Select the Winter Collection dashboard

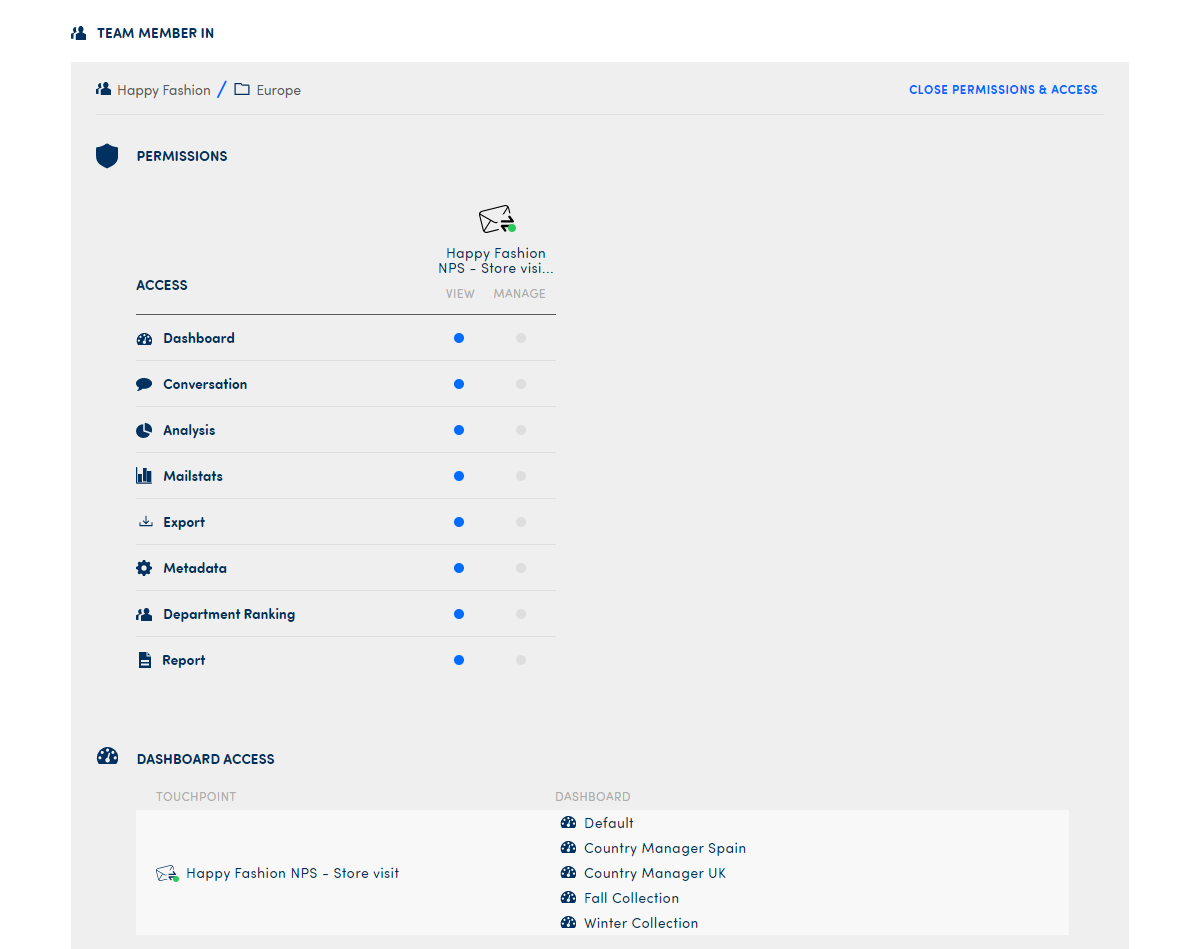(x=640, y=923)
